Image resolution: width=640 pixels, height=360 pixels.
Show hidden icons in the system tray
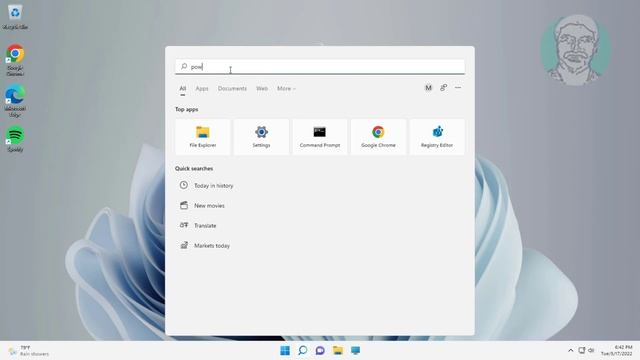pyautogui.click(x=570, y=351)
